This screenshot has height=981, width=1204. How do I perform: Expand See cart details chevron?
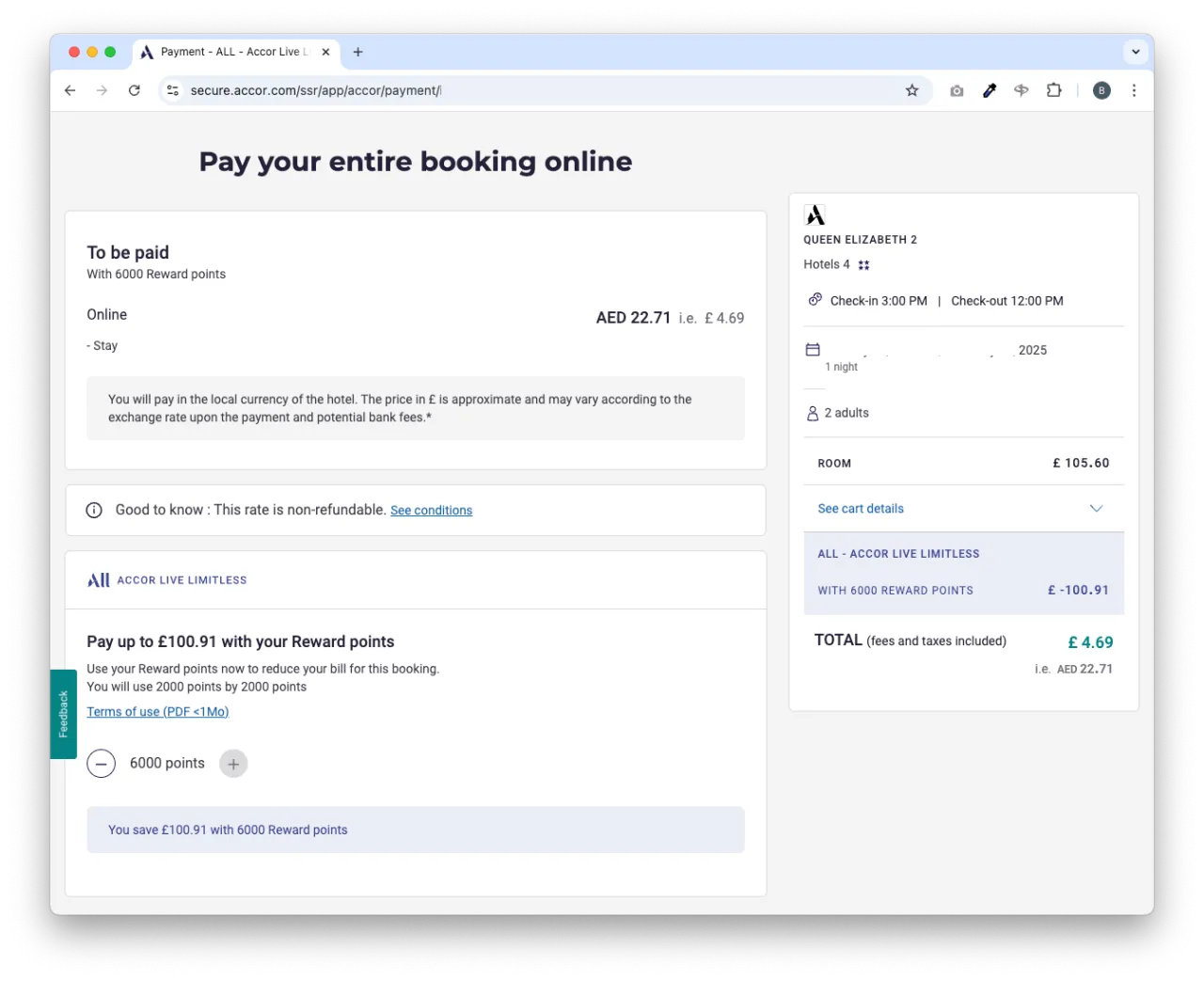coord(1096,509)
